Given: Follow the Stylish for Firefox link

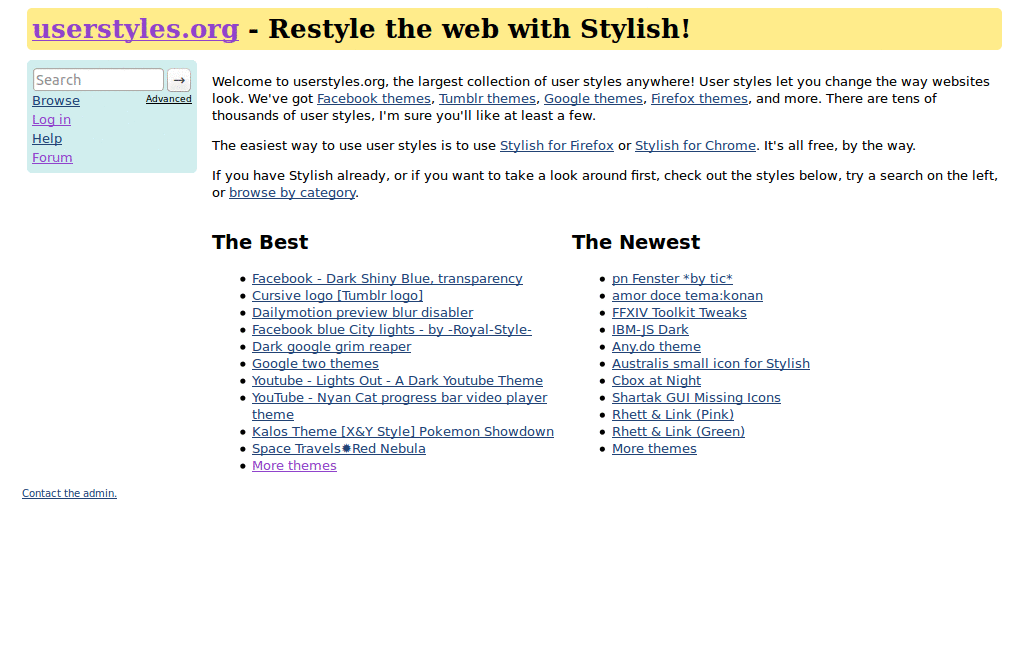Looking at the screenshot, I should click(557, 146).
